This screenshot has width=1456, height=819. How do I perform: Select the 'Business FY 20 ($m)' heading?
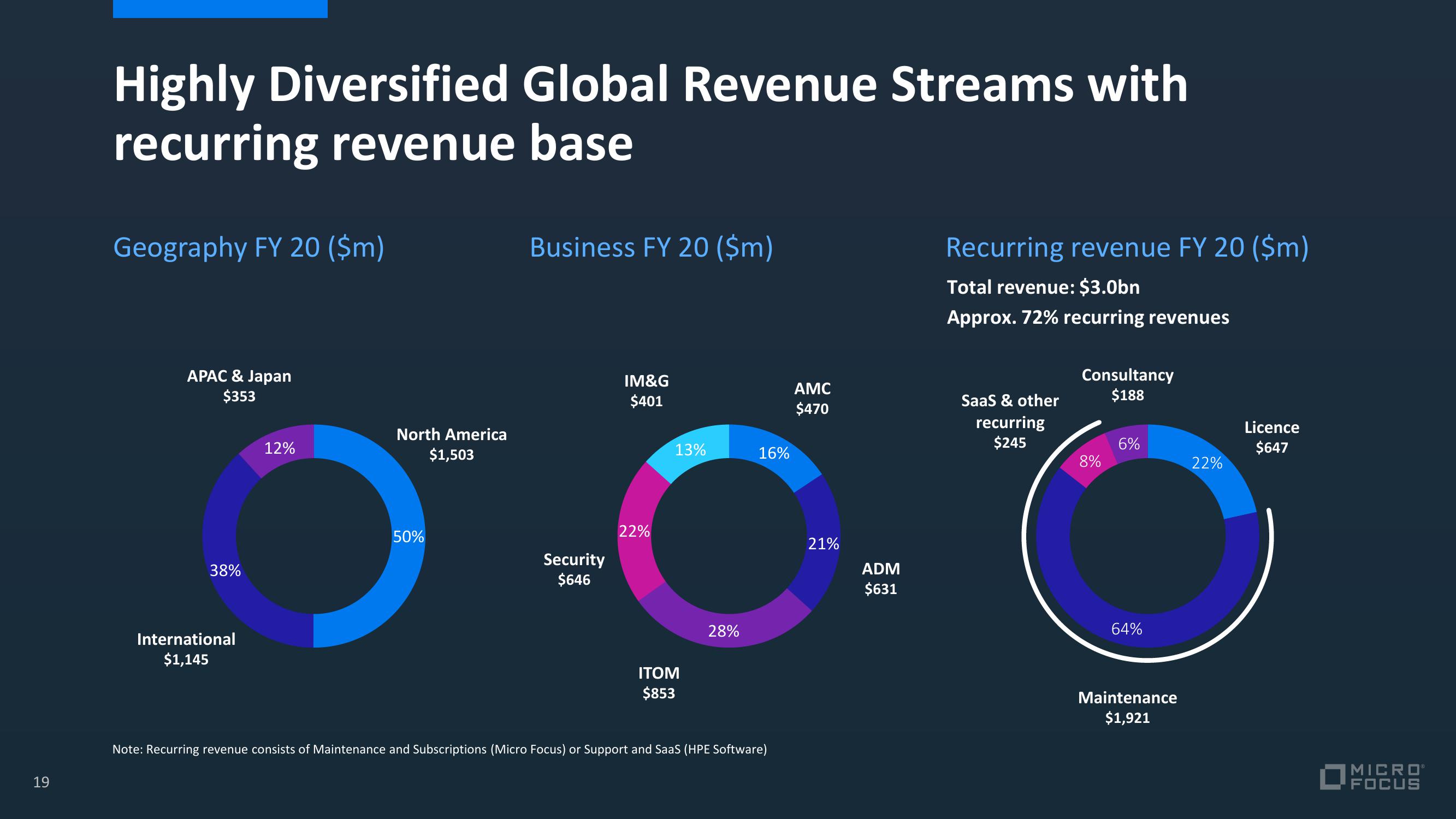pyautogui.click(x=651, y=247)
